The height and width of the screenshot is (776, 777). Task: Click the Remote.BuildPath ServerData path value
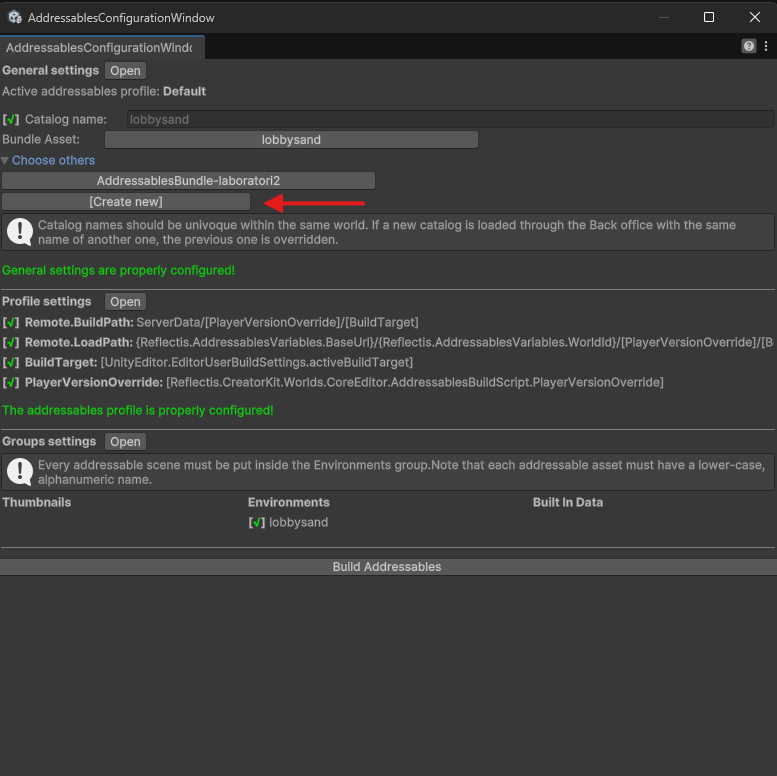pyautogui.click(x=278, y=323)
